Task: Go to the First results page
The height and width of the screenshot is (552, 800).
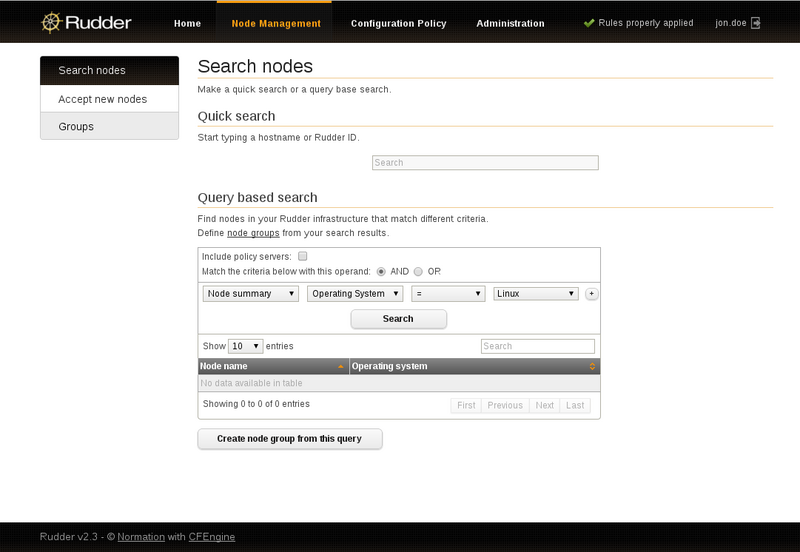Action: tap(466, 405)
